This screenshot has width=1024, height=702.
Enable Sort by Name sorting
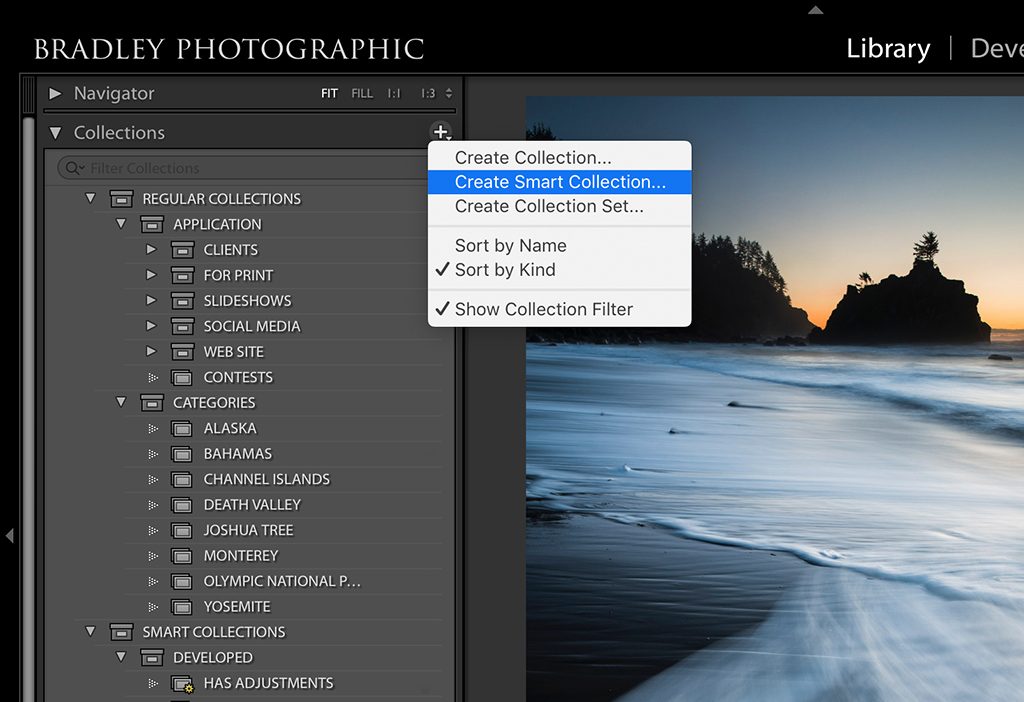tap(510, 245)
